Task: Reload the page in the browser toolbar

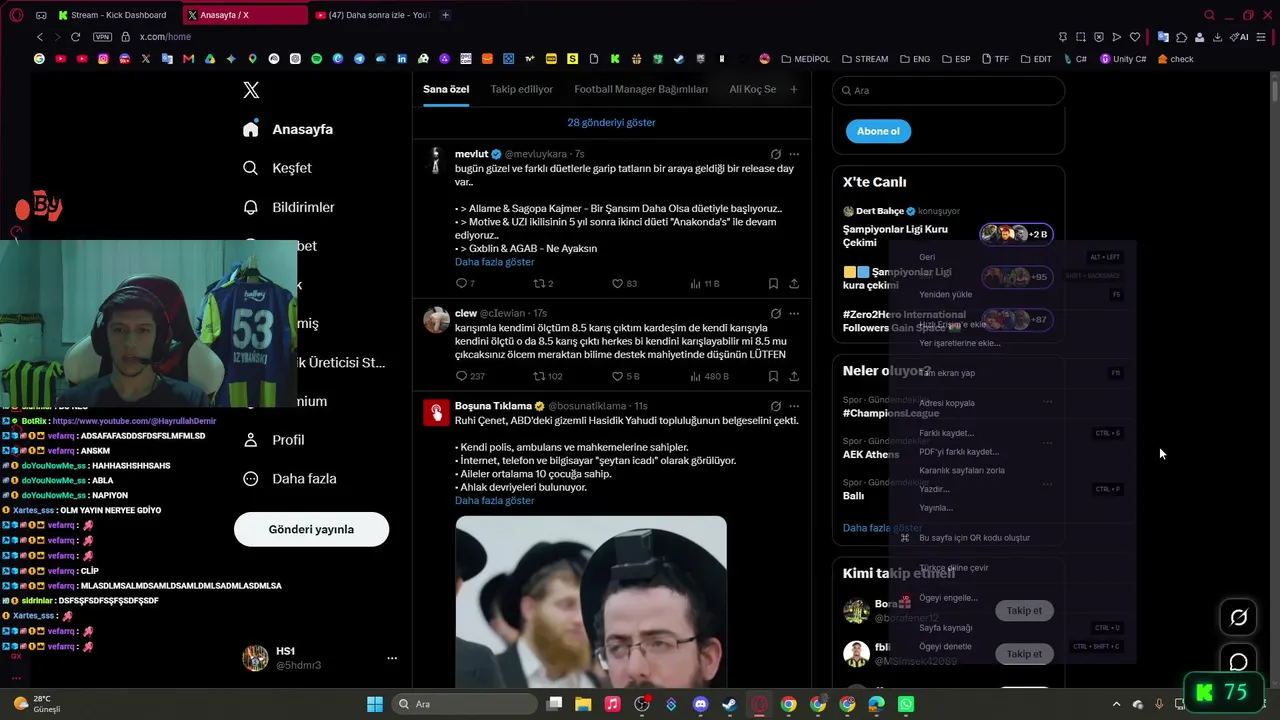Action: (x=75, y=37)
